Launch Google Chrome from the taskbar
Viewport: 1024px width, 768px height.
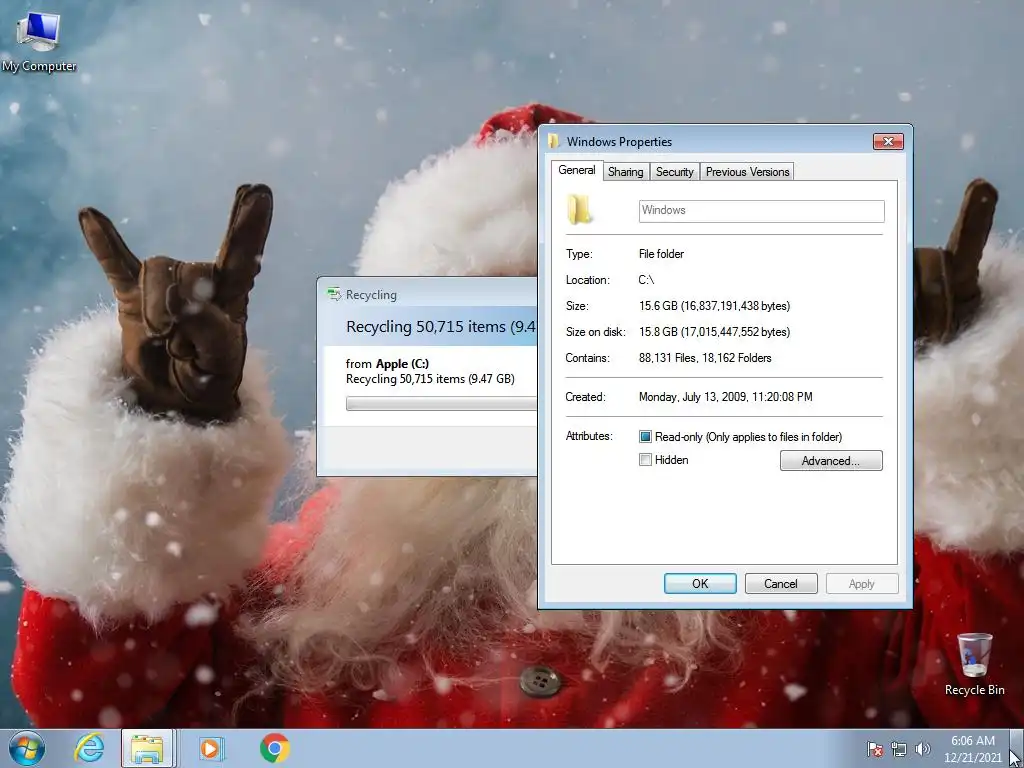[275, 748]
